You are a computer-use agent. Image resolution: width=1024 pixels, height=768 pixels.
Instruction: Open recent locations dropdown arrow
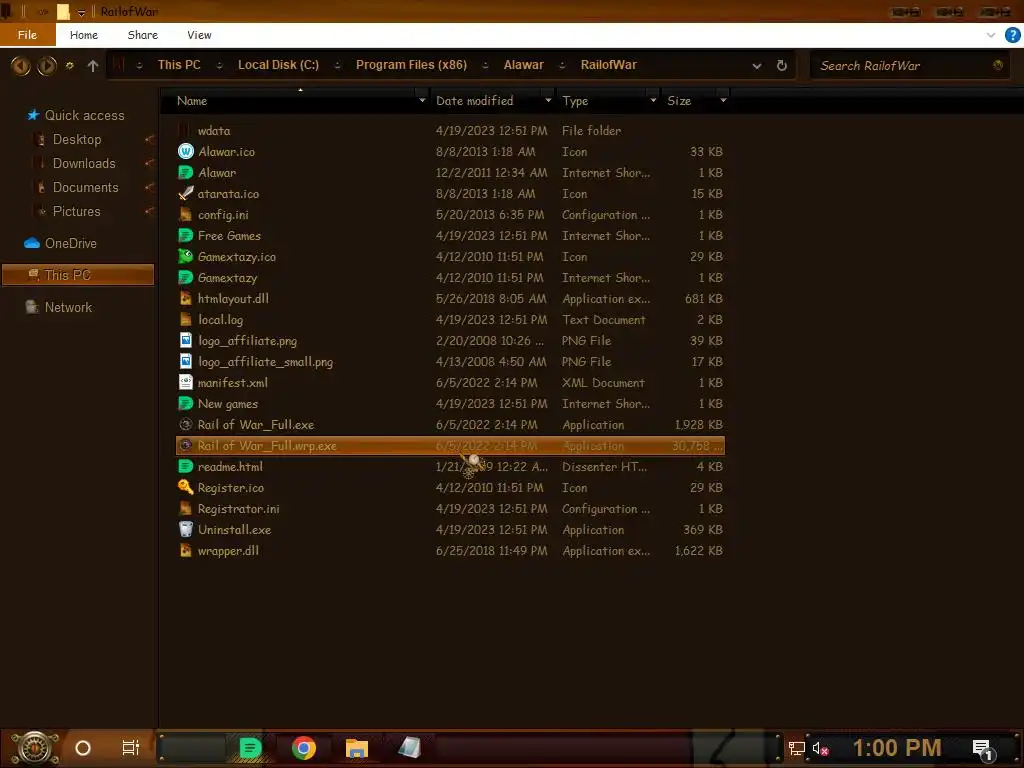(x=69, y=65)
